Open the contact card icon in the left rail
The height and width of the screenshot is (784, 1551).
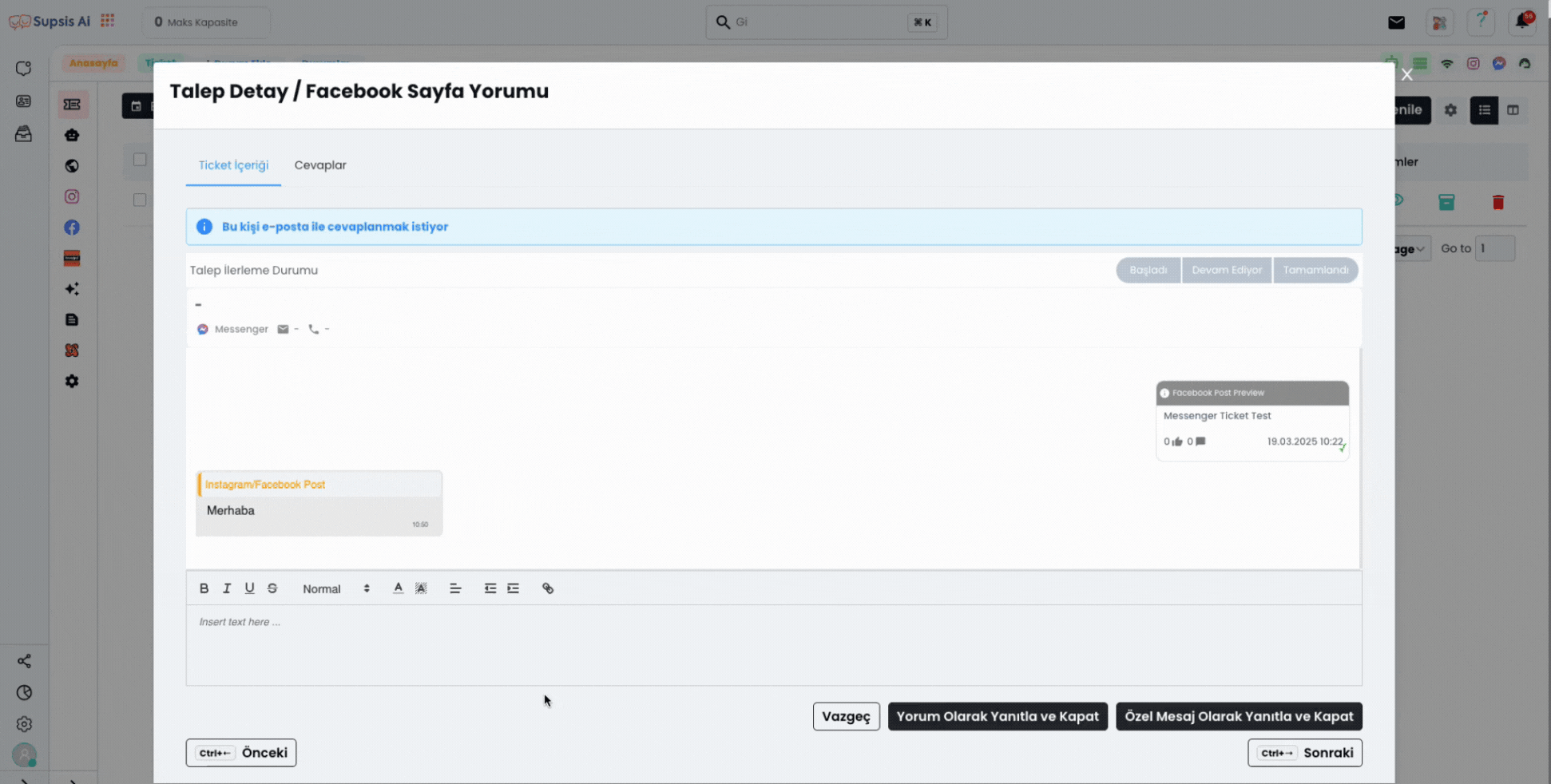24,101
